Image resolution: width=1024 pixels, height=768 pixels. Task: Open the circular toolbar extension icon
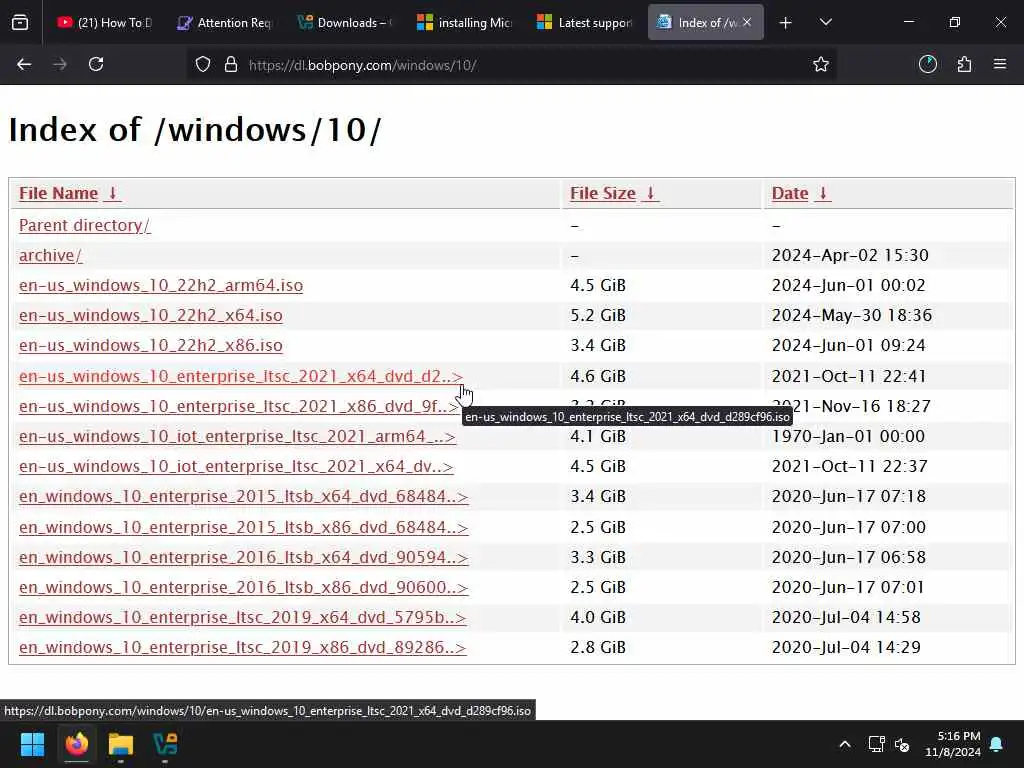(927, 64)
